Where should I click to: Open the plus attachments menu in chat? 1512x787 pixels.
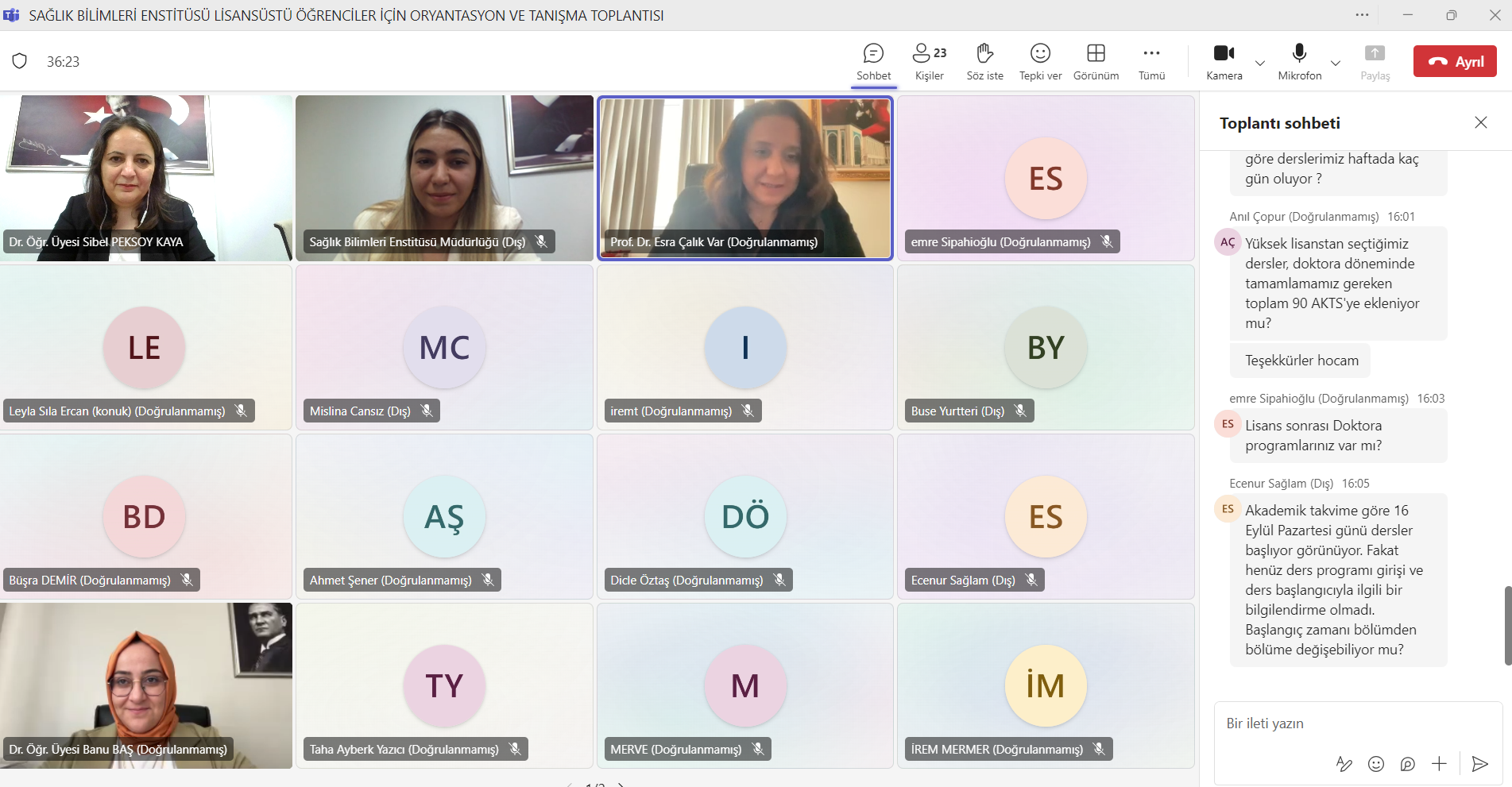point(1439,764)
